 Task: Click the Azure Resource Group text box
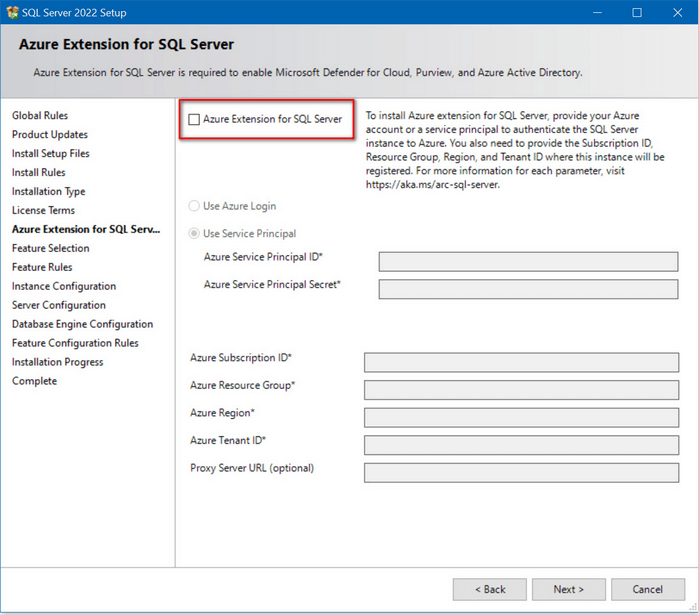(520, 390)
